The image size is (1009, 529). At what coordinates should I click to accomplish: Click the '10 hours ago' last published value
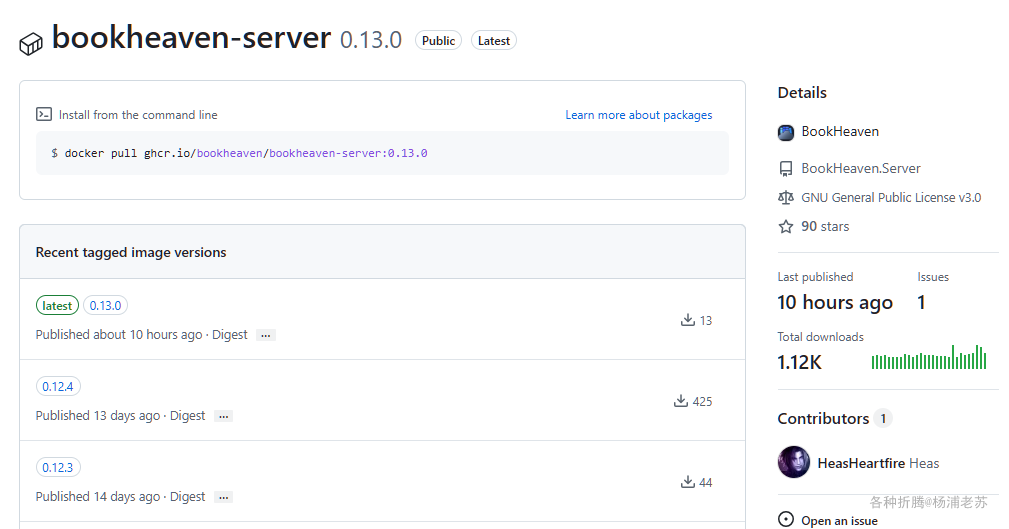point(835,302)
